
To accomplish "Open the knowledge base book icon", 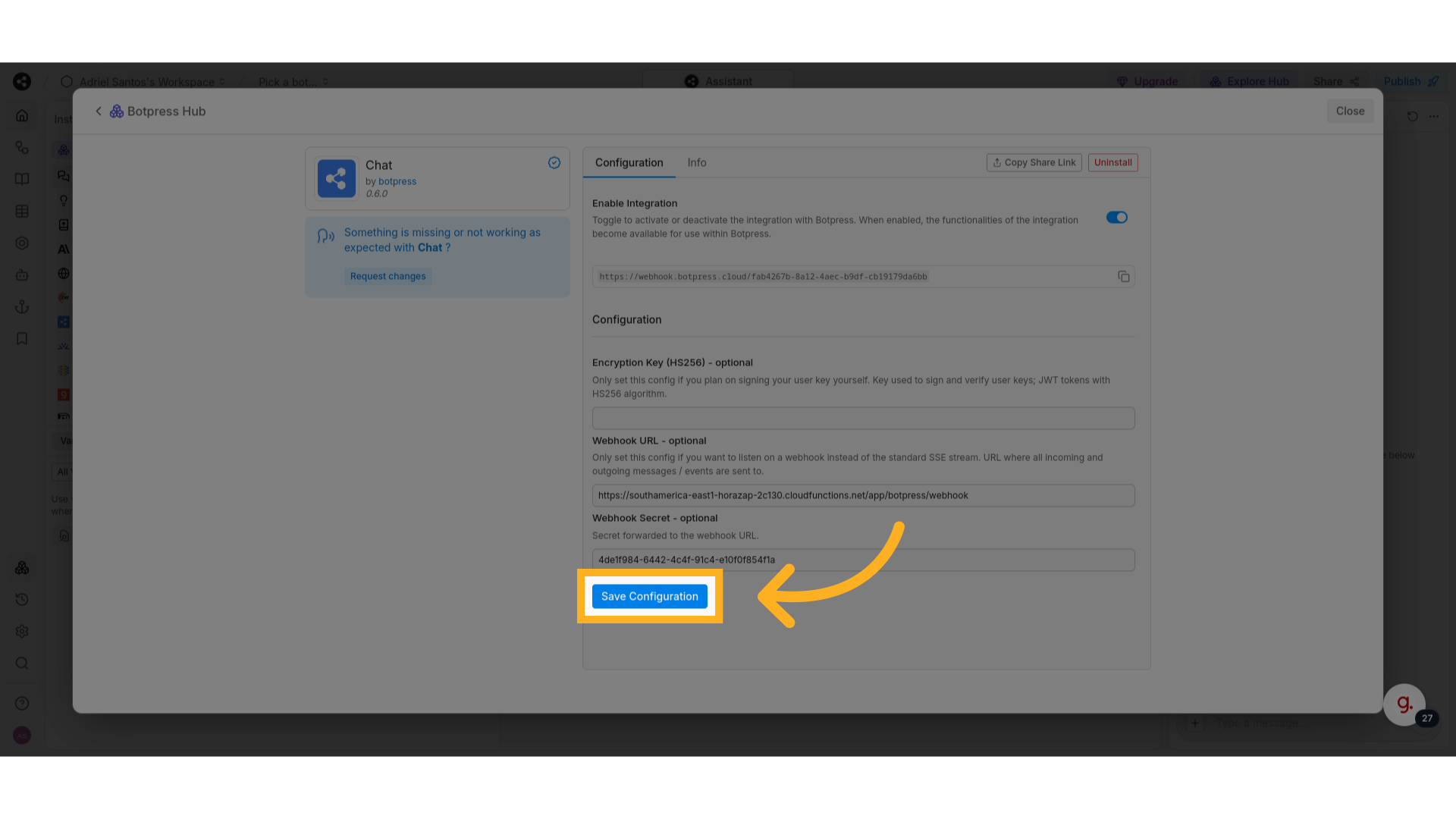I will pos(22,179).
